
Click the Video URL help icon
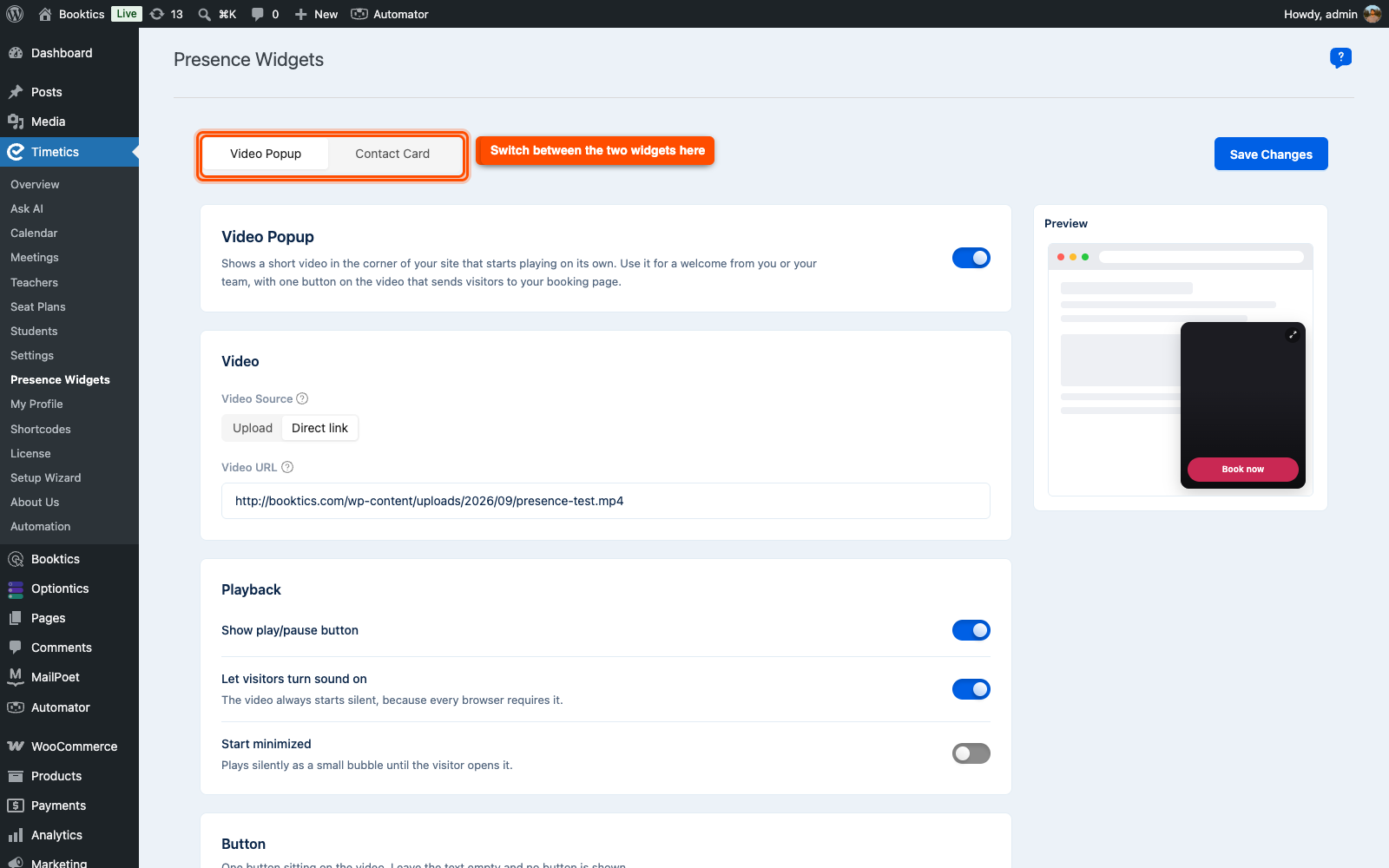(x=287, y=467)
